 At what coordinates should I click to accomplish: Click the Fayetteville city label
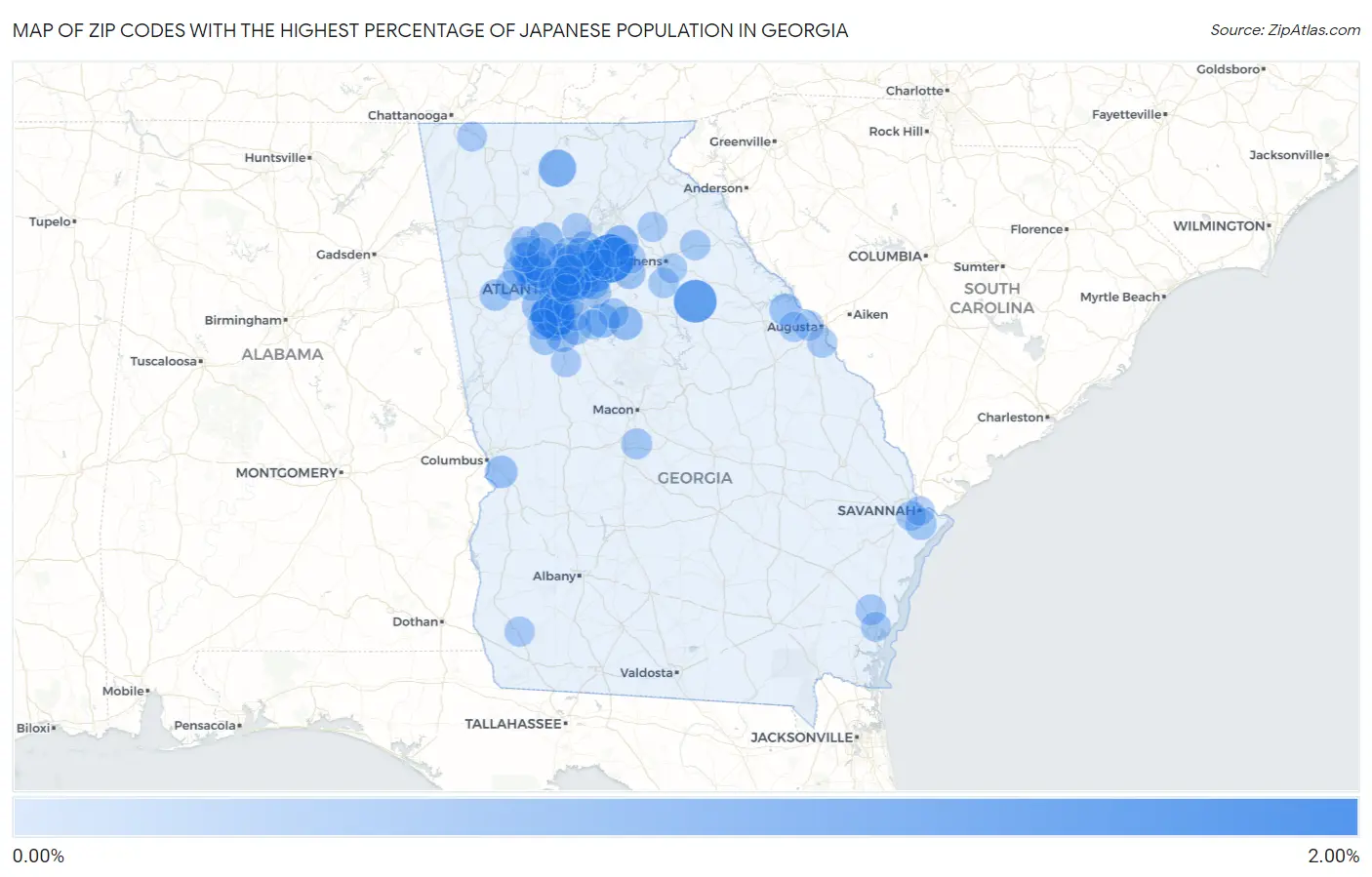(1127, 115)
